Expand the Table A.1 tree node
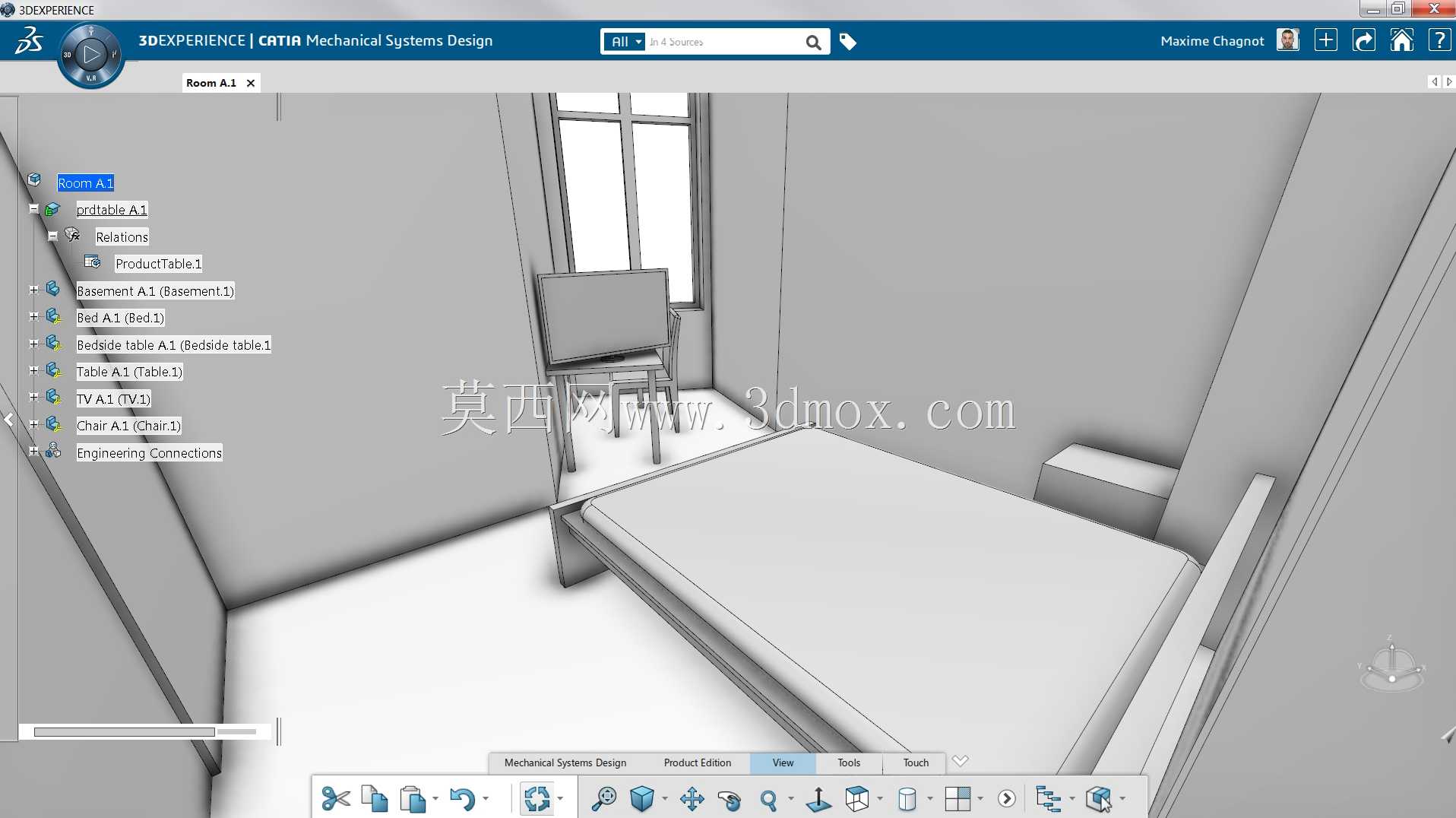Viewport: 1456px width, 818px height. pos(33,370)
